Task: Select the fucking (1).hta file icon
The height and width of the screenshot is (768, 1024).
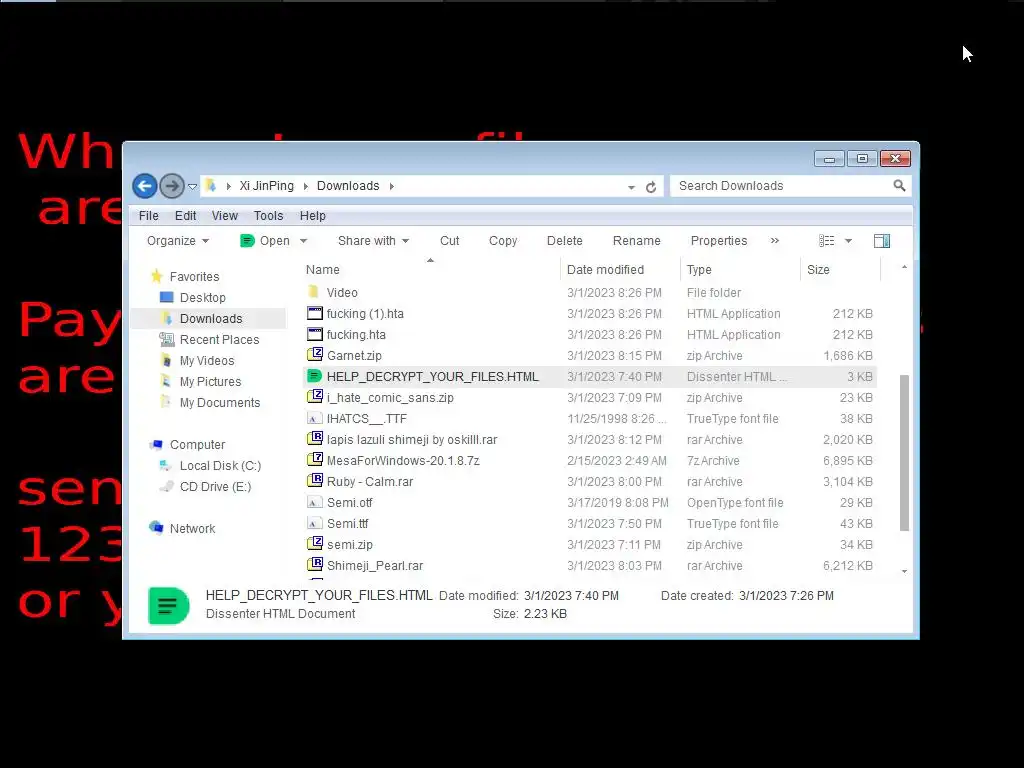Action: point(315,313)
